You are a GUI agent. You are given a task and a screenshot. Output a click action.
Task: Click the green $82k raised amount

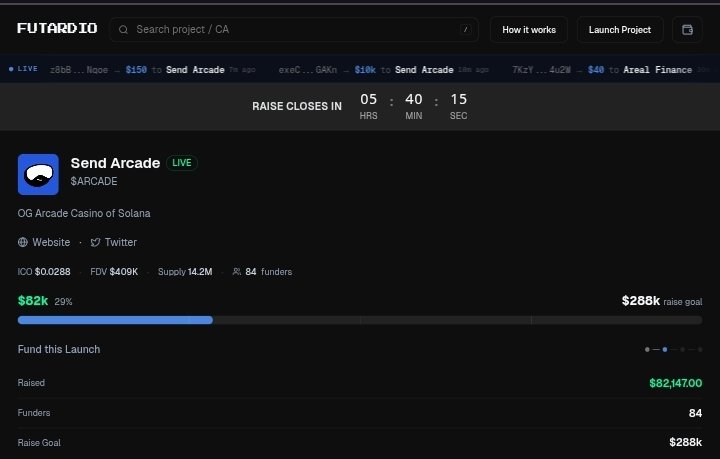pos(33,301)
